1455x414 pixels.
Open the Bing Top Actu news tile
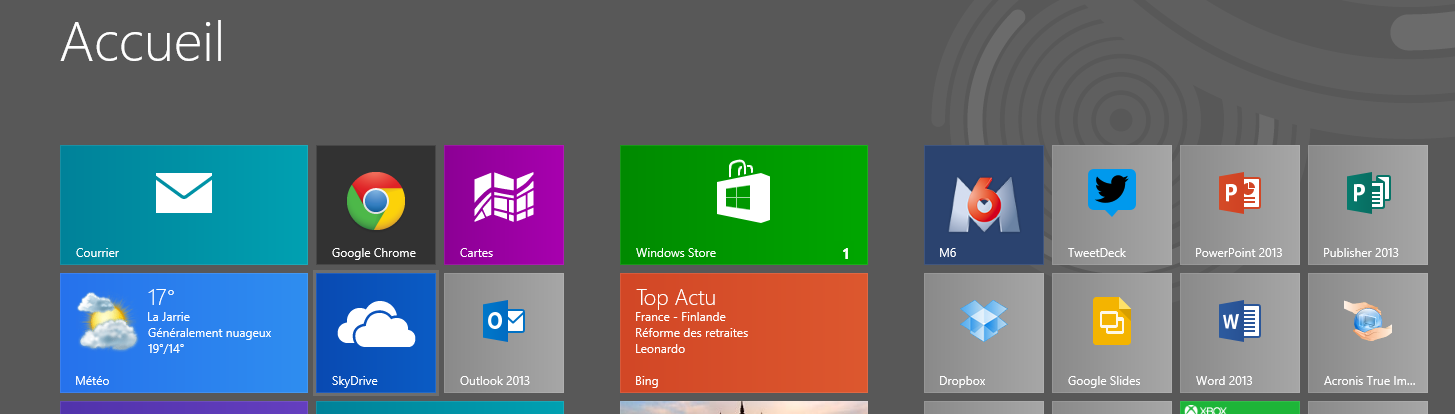[743, 333]
